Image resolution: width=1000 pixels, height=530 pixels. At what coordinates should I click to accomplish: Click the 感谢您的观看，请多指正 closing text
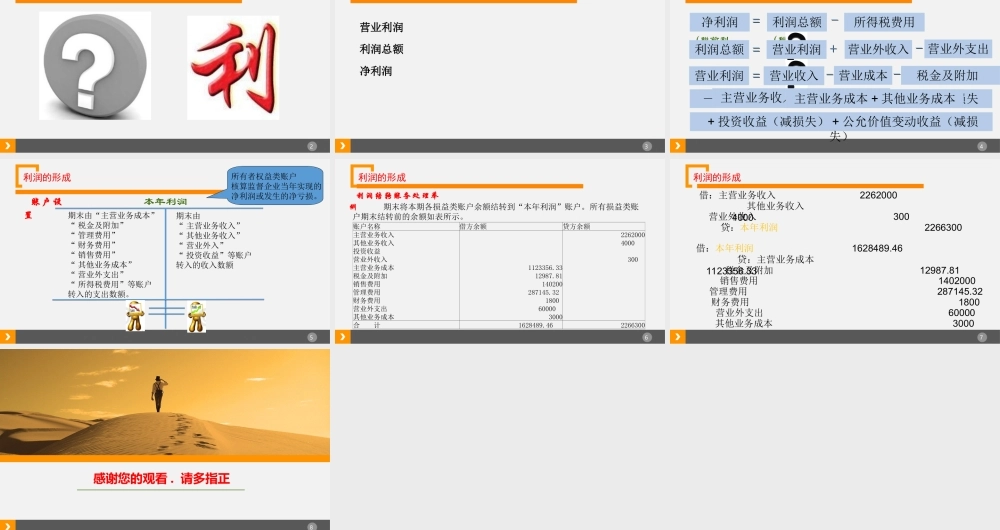(x=161, y=478)
